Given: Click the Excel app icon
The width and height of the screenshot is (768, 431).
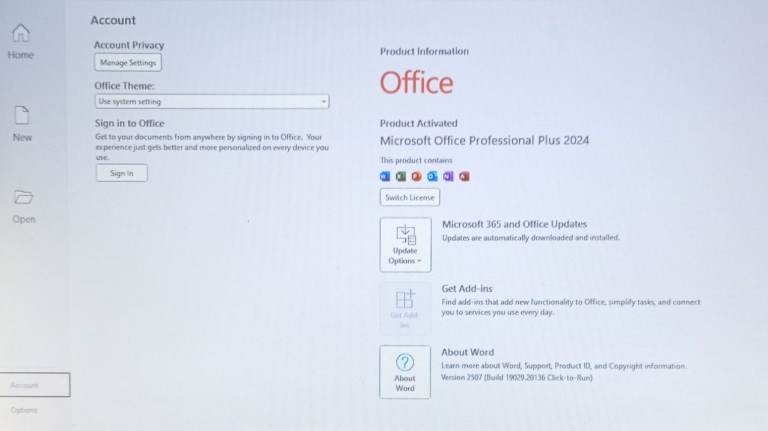Looking at the screenshot, I should coord(400,176).
